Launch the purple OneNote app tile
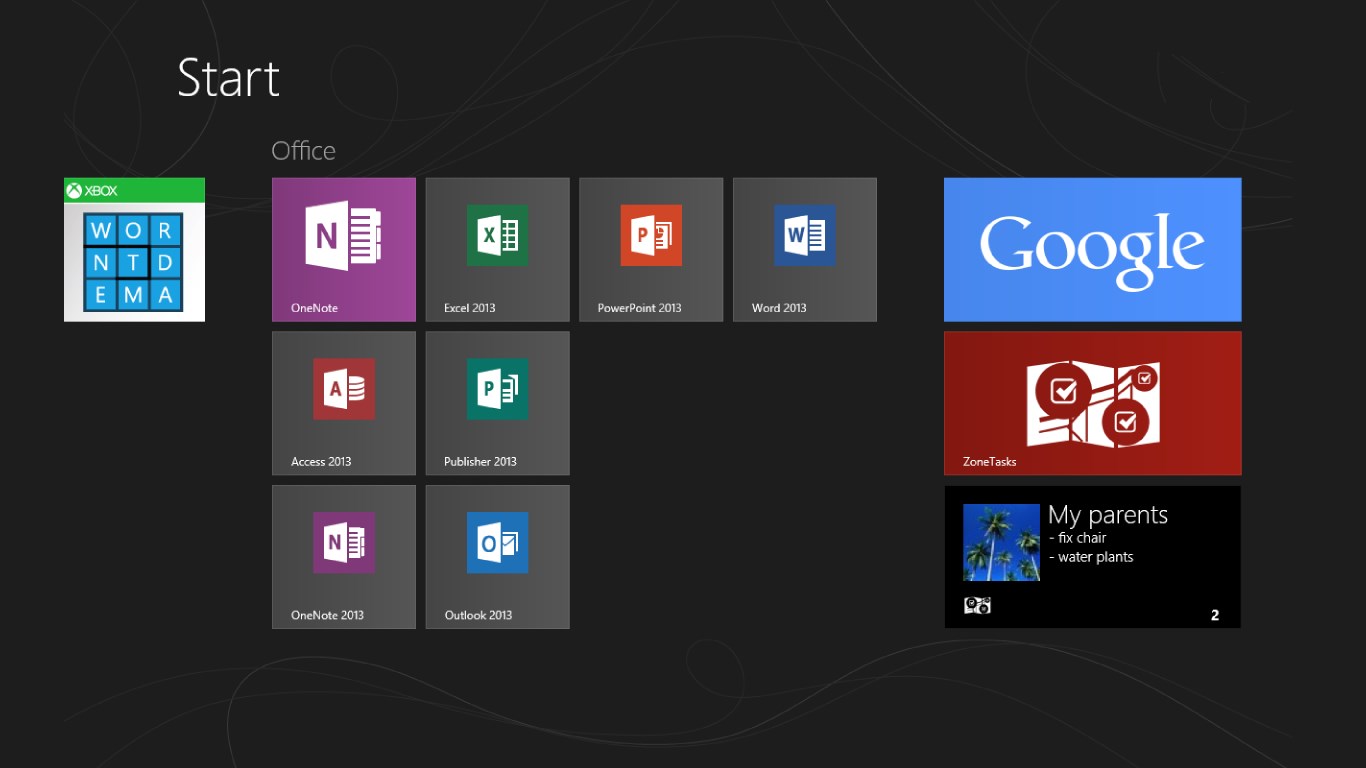 point(344,250)
